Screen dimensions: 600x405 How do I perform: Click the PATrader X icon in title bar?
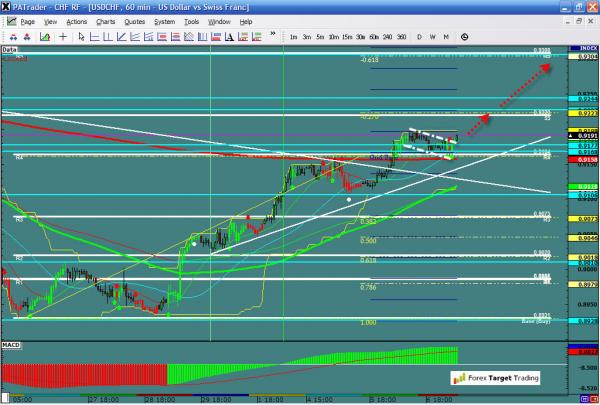pos(6,7)
